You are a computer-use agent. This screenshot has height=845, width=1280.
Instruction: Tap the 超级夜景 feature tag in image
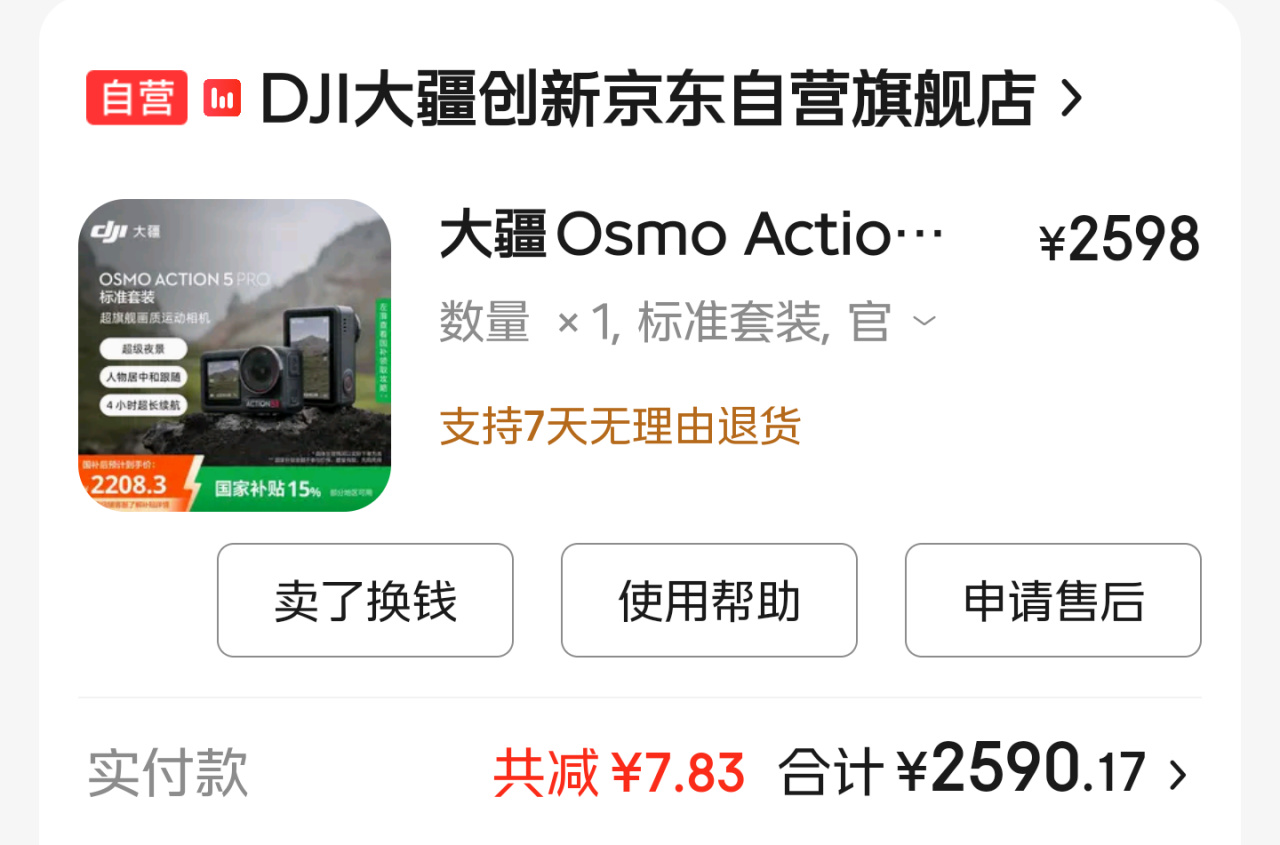[x=141, y=349]
